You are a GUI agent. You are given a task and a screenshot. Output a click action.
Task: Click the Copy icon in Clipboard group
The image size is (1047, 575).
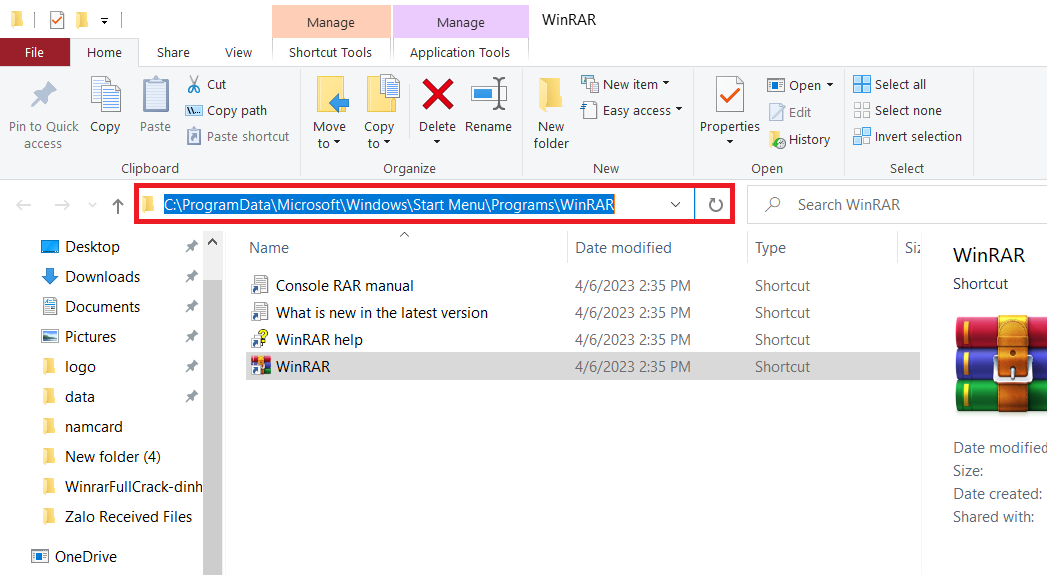[106, 94]
